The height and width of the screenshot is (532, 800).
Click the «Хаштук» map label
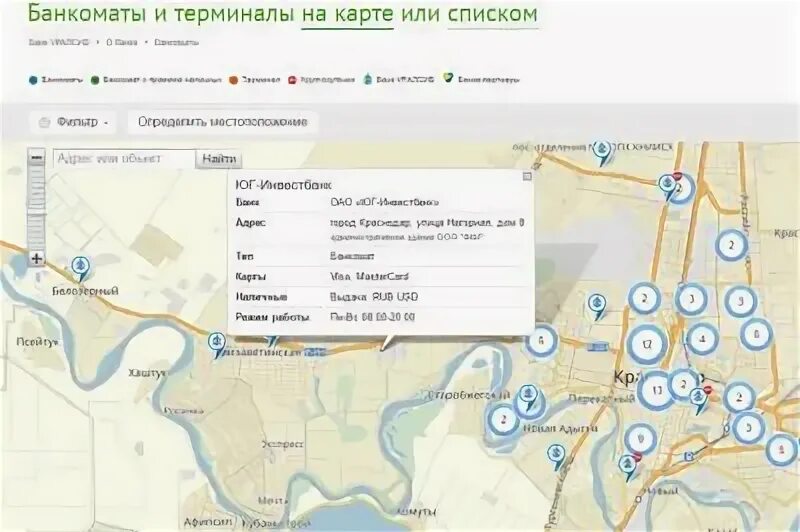pyautogui.click(x=147, y=373)
